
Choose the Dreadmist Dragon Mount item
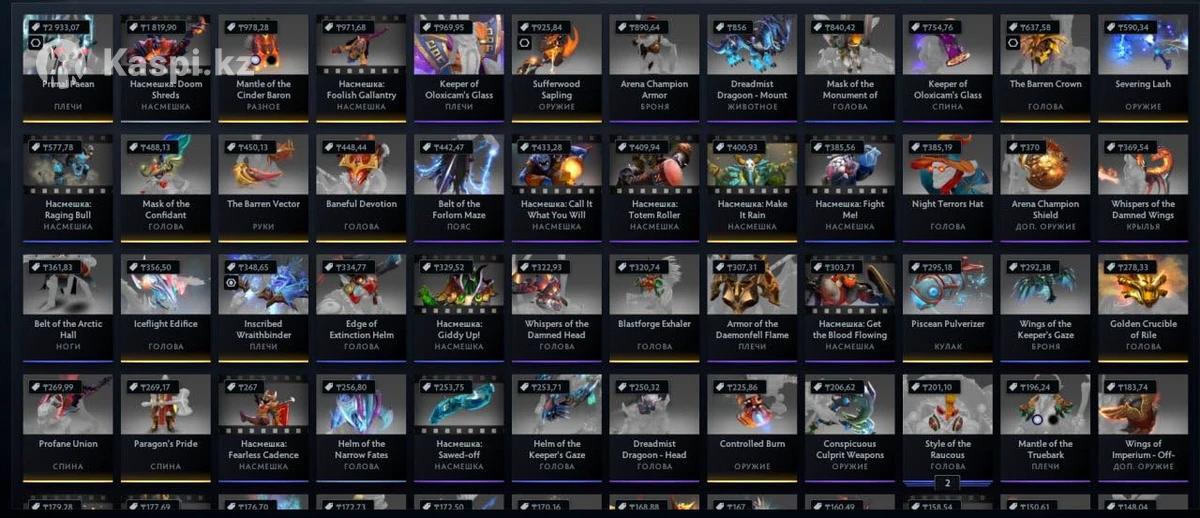753,68
